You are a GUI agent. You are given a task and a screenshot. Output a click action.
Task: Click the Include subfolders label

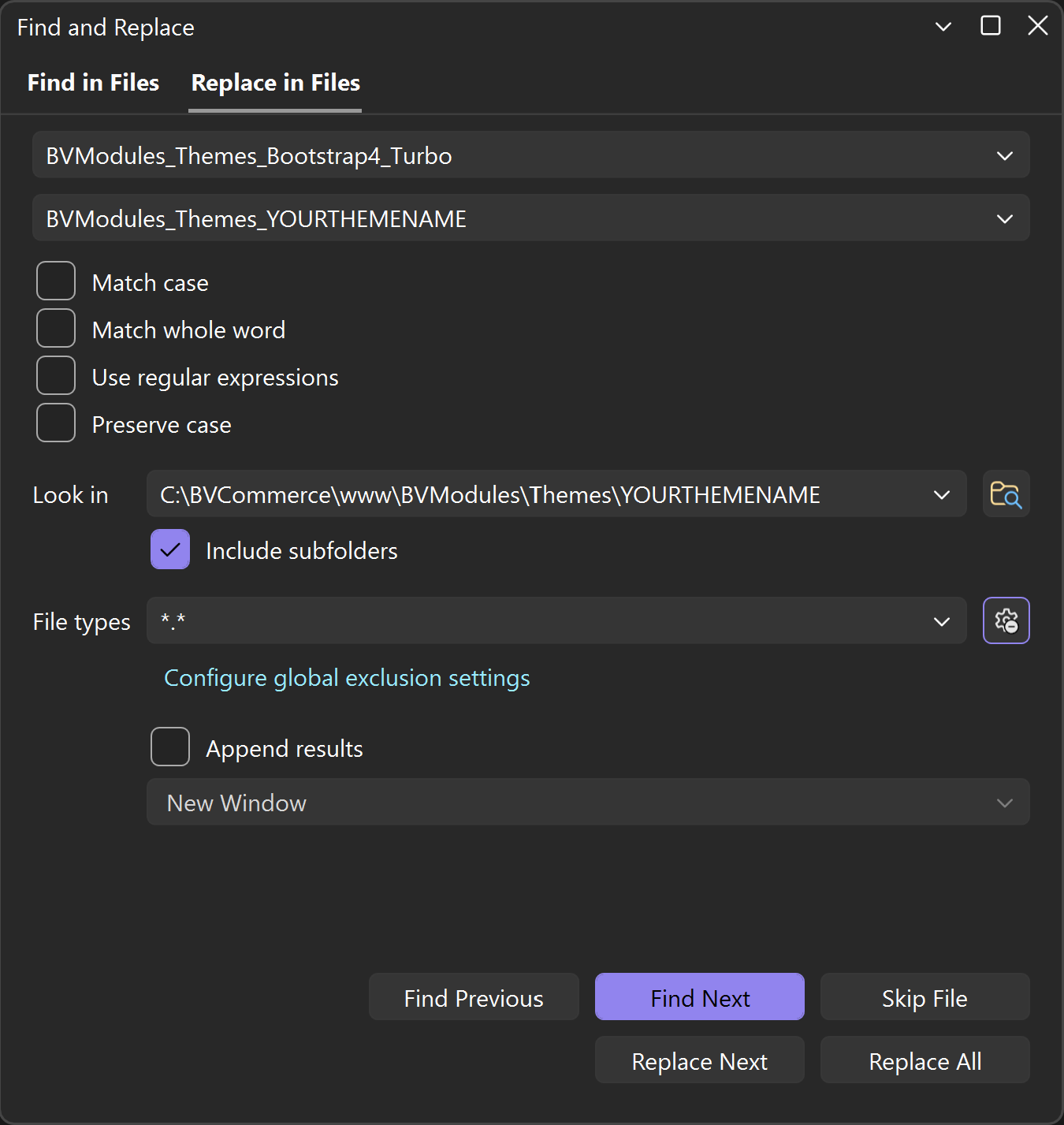pyautogui.click(x=302, y=551)
